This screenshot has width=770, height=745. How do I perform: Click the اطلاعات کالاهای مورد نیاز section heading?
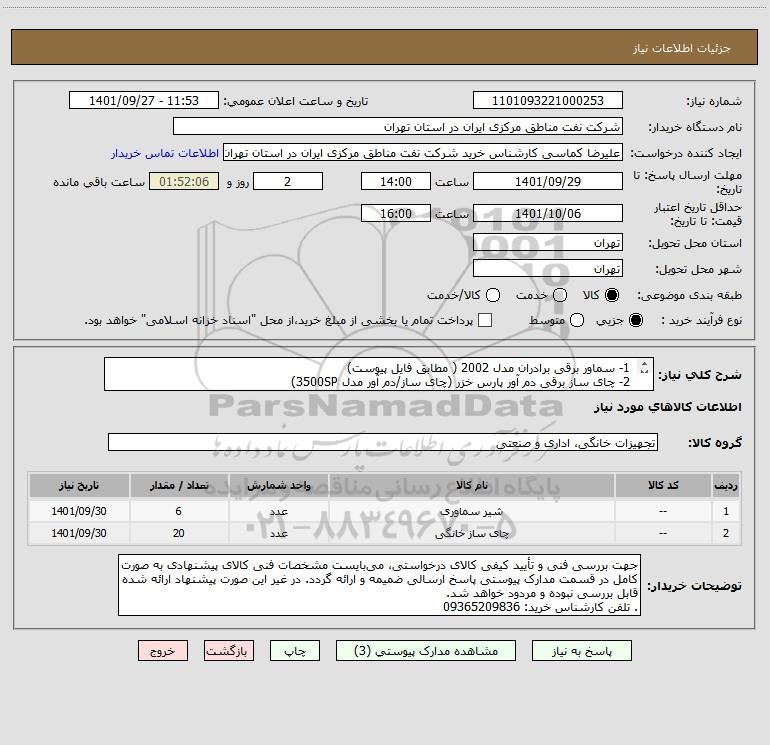click(x=667, y=407)
